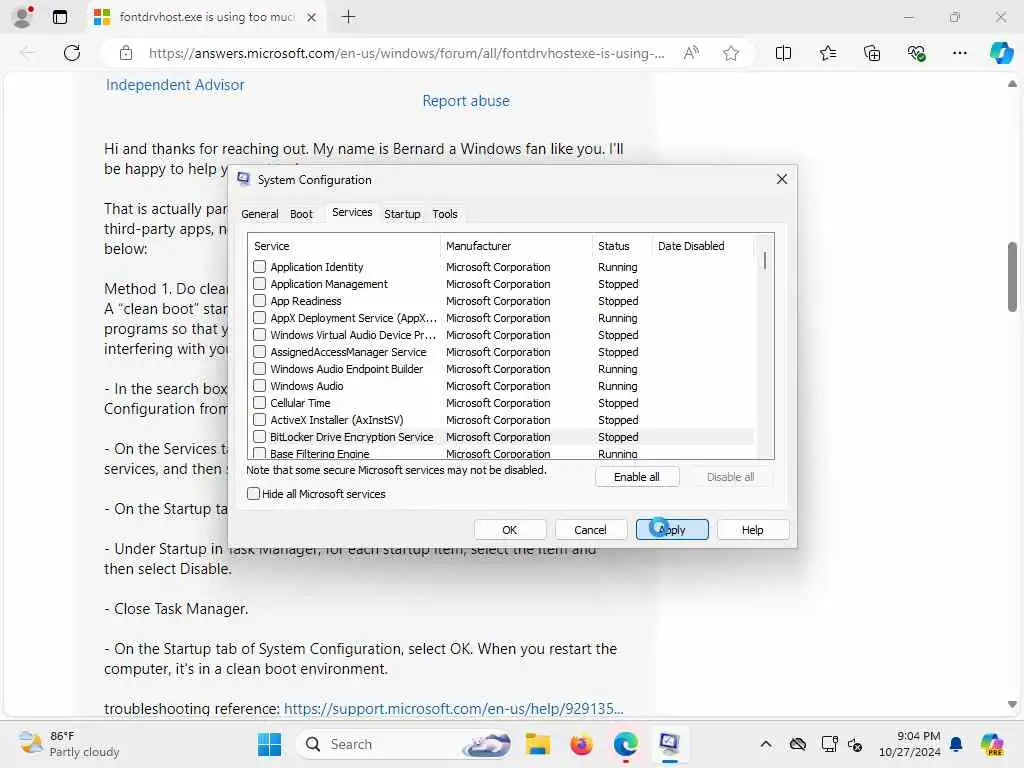
Task: Check ActiveX Installer (AxInstSV) checkbox
Action: [x=259, y=419]
